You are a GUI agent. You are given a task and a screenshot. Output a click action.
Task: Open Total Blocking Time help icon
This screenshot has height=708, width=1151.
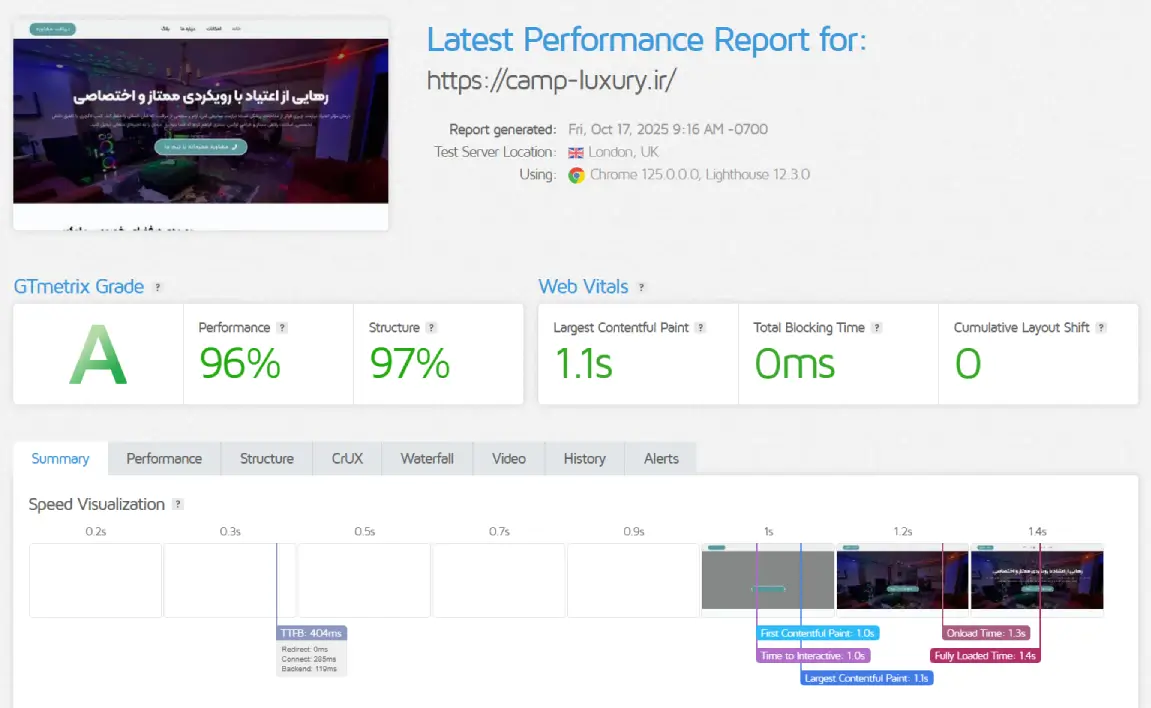[876, 328]
